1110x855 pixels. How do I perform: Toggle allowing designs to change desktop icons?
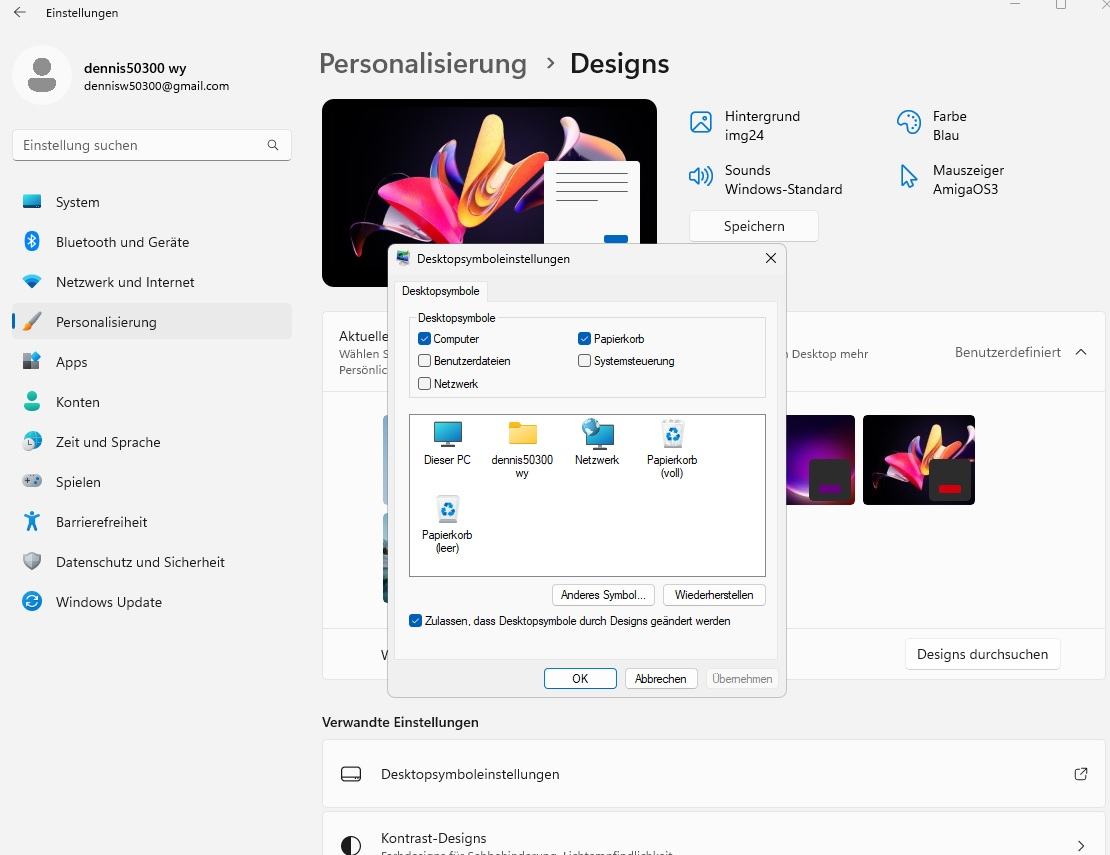pyautogui.click(x=416, y=621)
